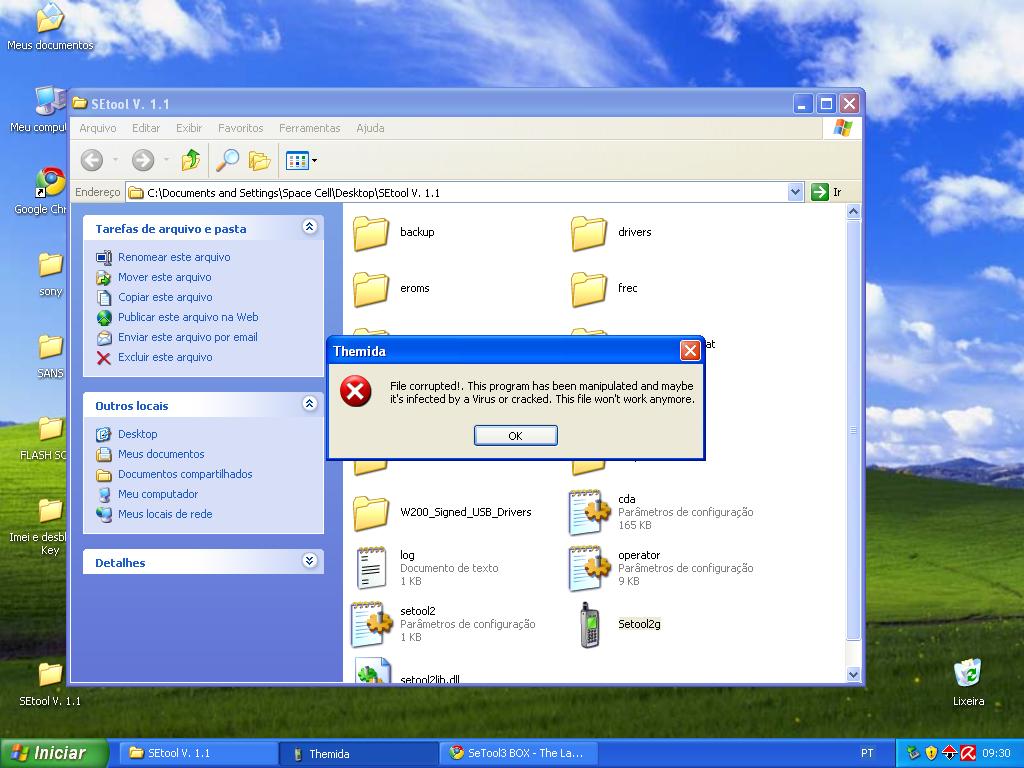Select the Setool2g phone application icon

point(590,625)
